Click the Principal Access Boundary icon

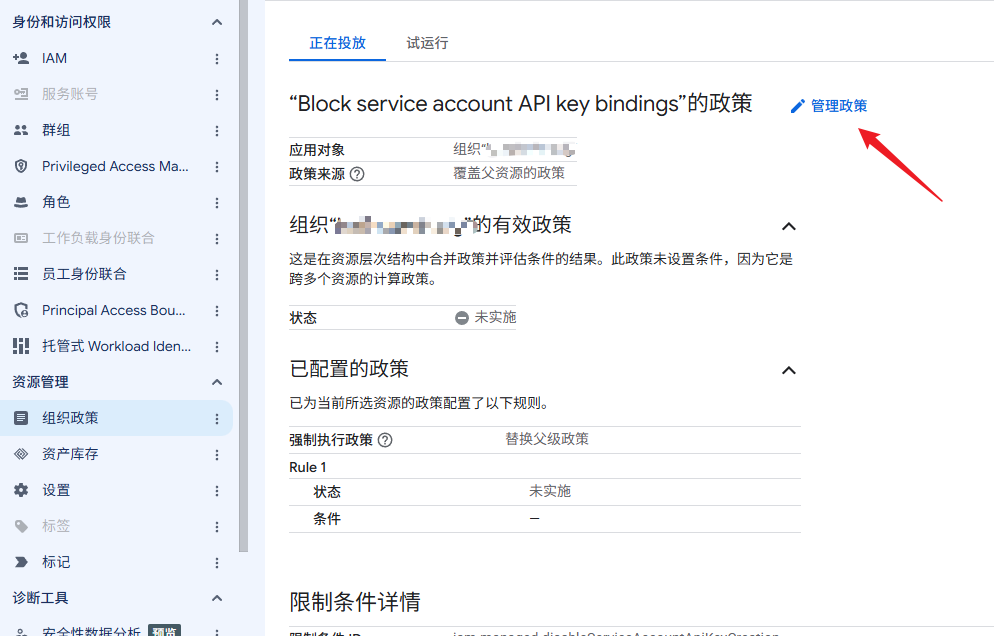pyautogui.click(x=21, y=310)
